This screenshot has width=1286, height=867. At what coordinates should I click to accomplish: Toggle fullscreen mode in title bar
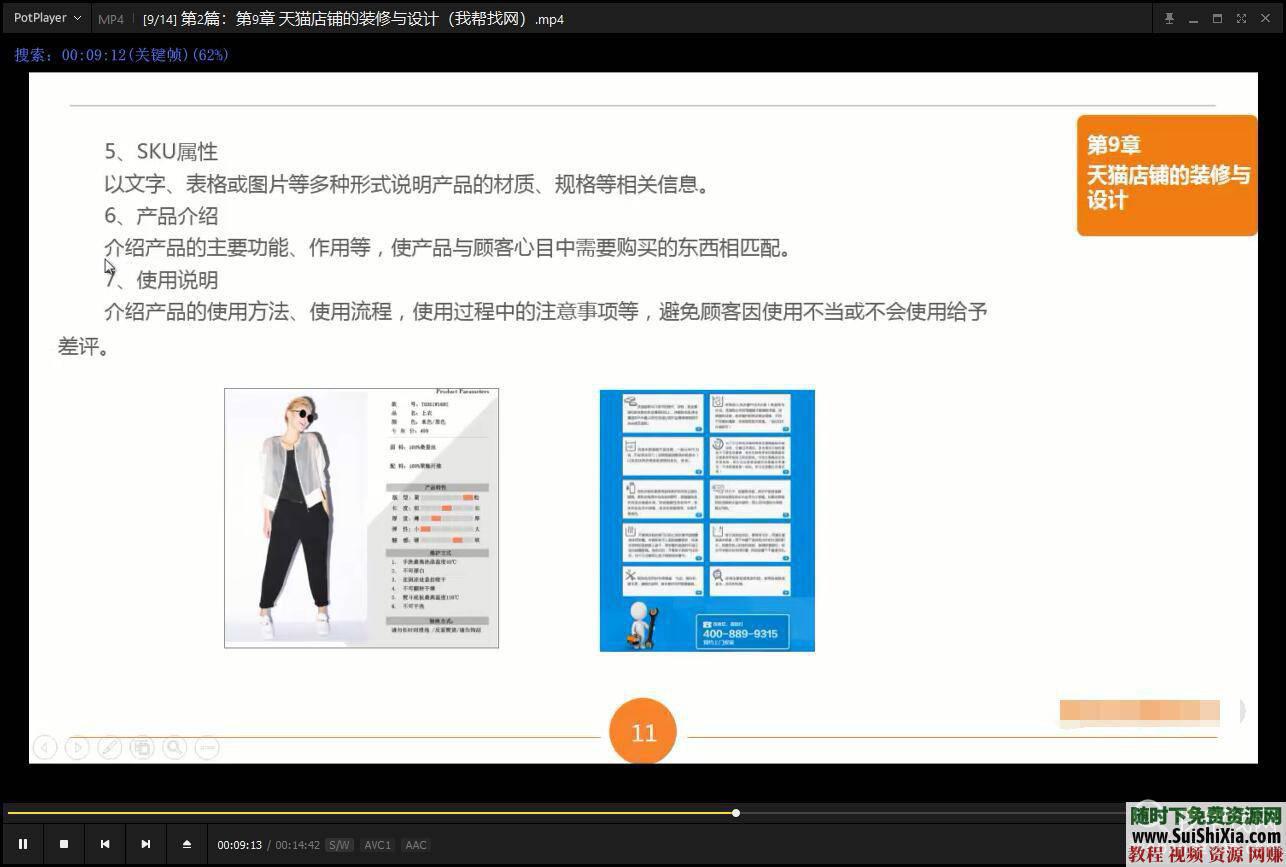point(1241,18)
